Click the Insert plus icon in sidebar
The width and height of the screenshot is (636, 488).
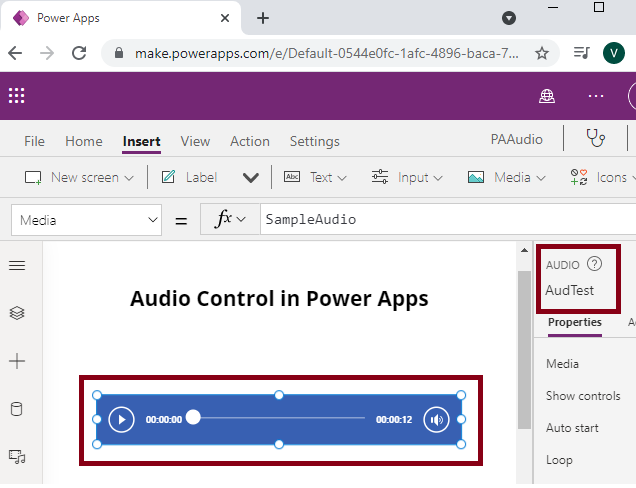pyautogui.click(x=17, y=361)
